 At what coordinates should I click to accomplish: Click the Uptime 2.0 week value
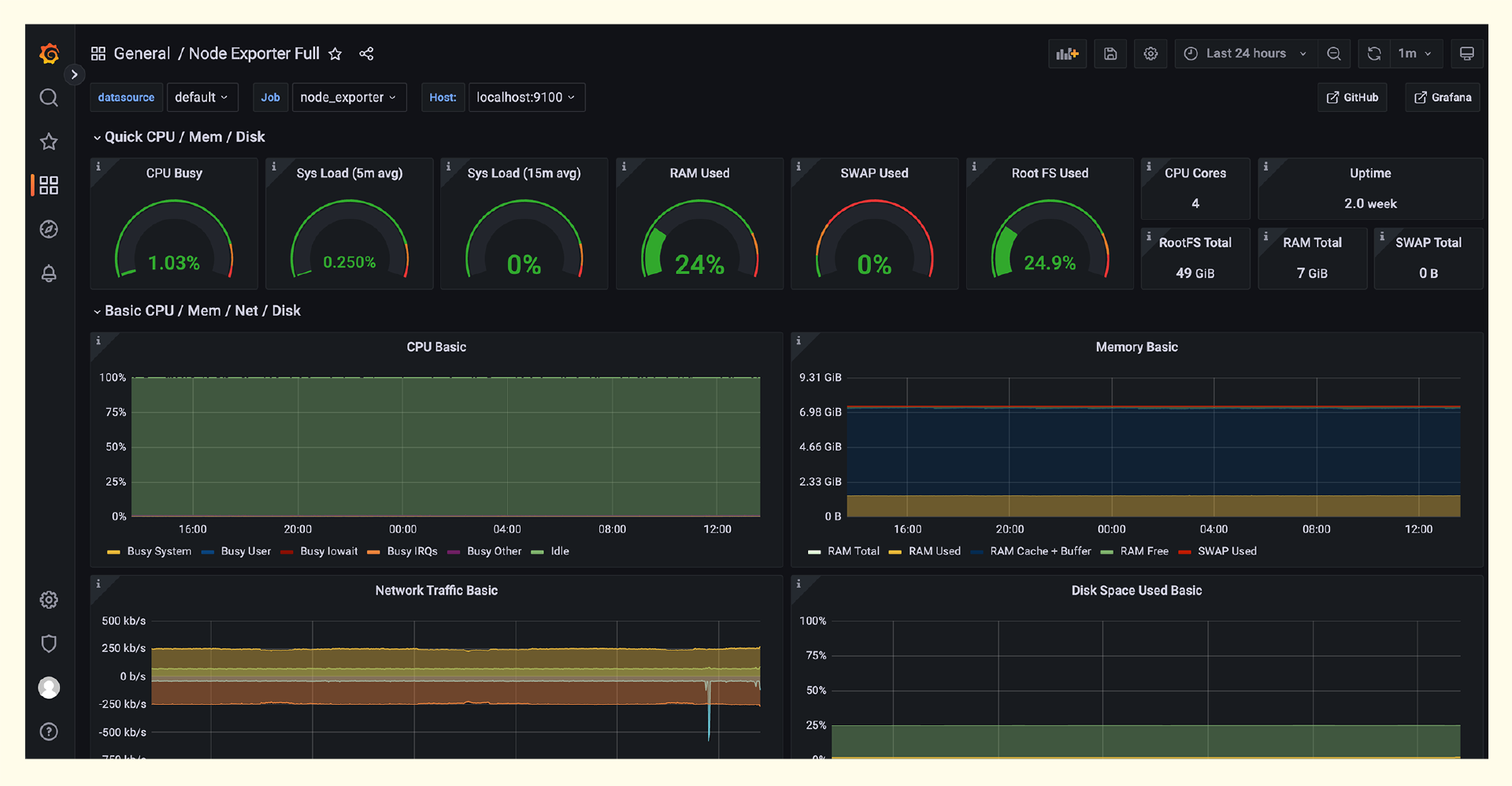tap(1370, 204)
